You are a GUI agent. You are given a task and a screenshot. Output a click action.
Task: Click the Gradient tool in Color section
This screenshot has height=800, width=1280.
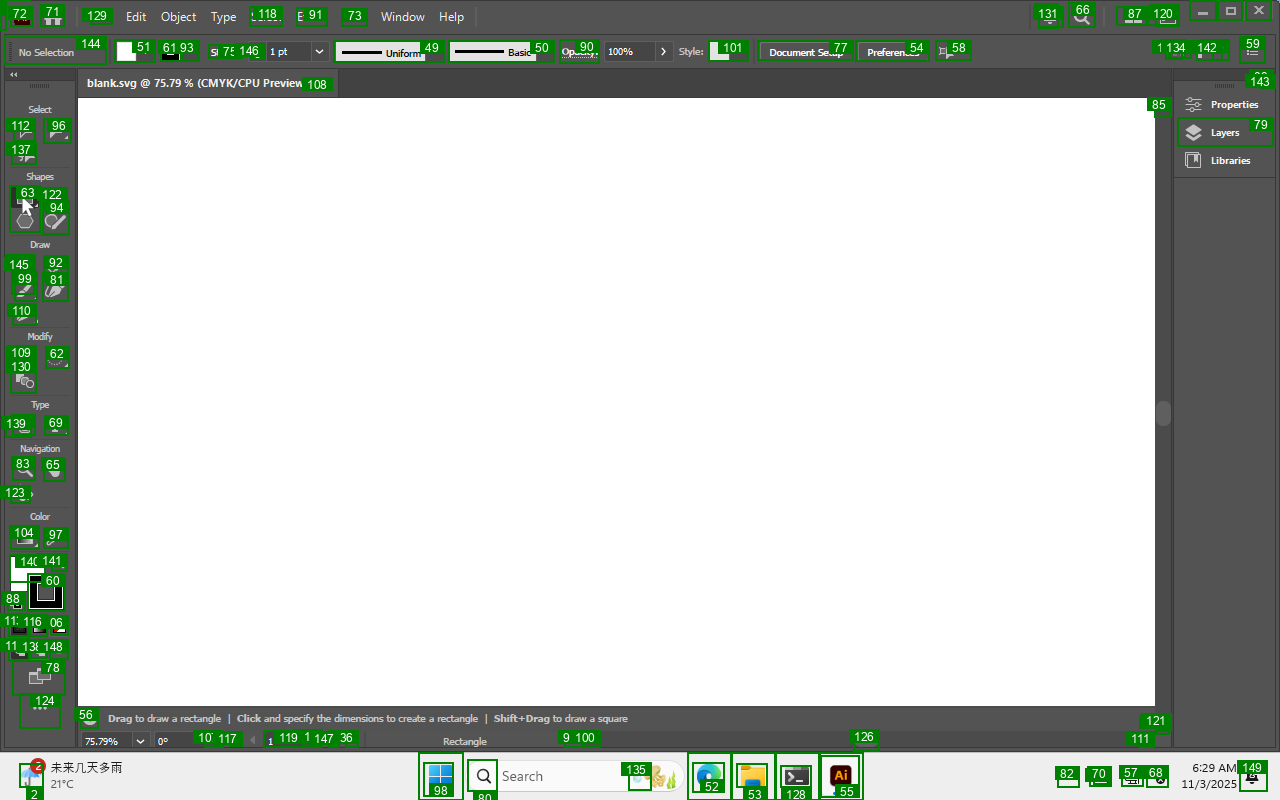(x=24, y=537)
